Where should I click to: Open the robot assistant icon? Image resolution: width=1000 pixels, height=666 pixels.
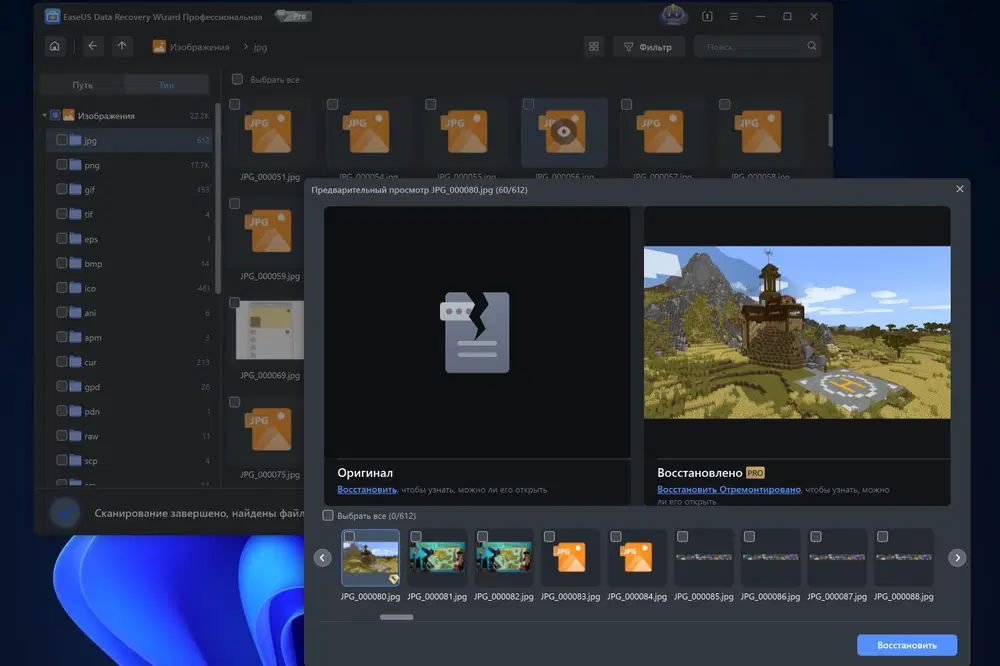tap(674, 16)
